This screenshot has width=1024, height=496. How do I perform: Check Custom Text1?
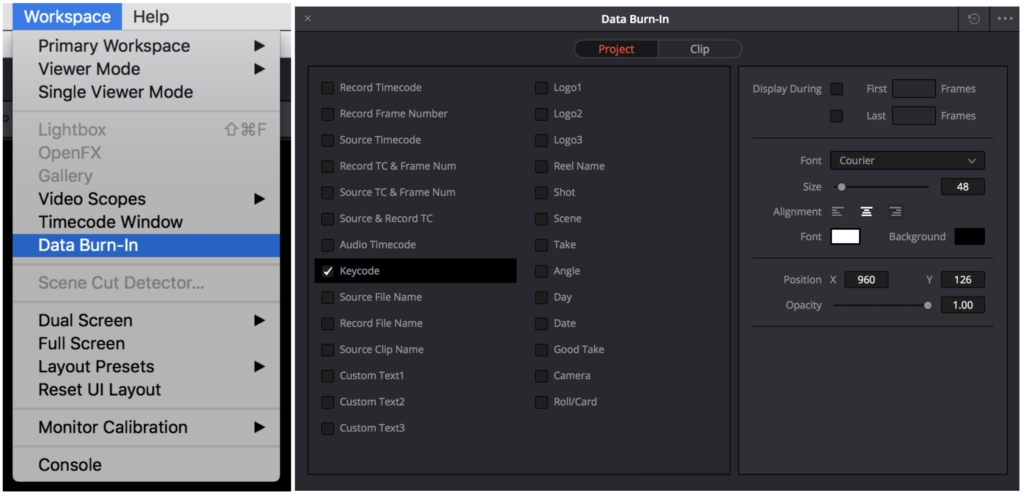(x=327, y=376)
